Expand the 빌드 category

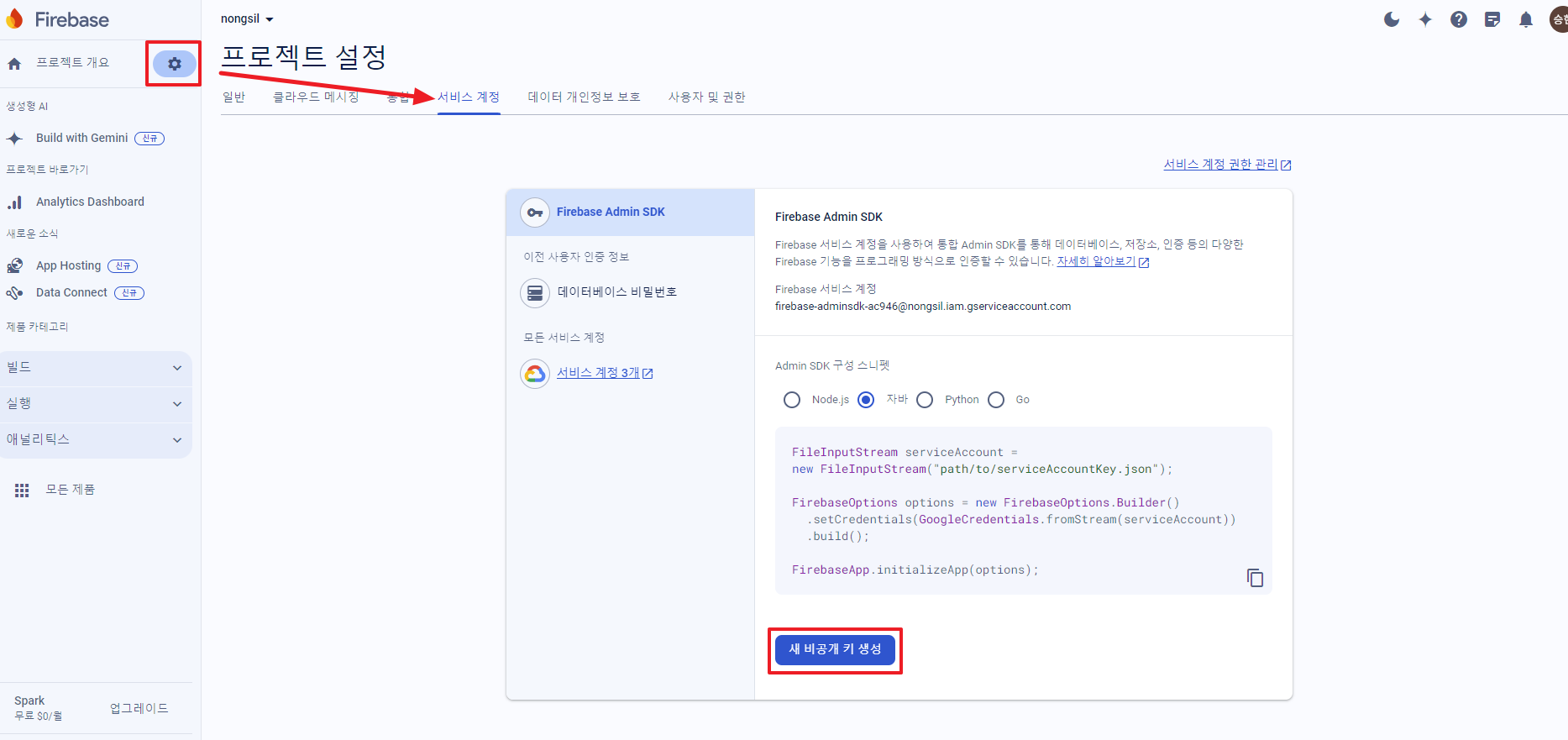tap(96, 368)
